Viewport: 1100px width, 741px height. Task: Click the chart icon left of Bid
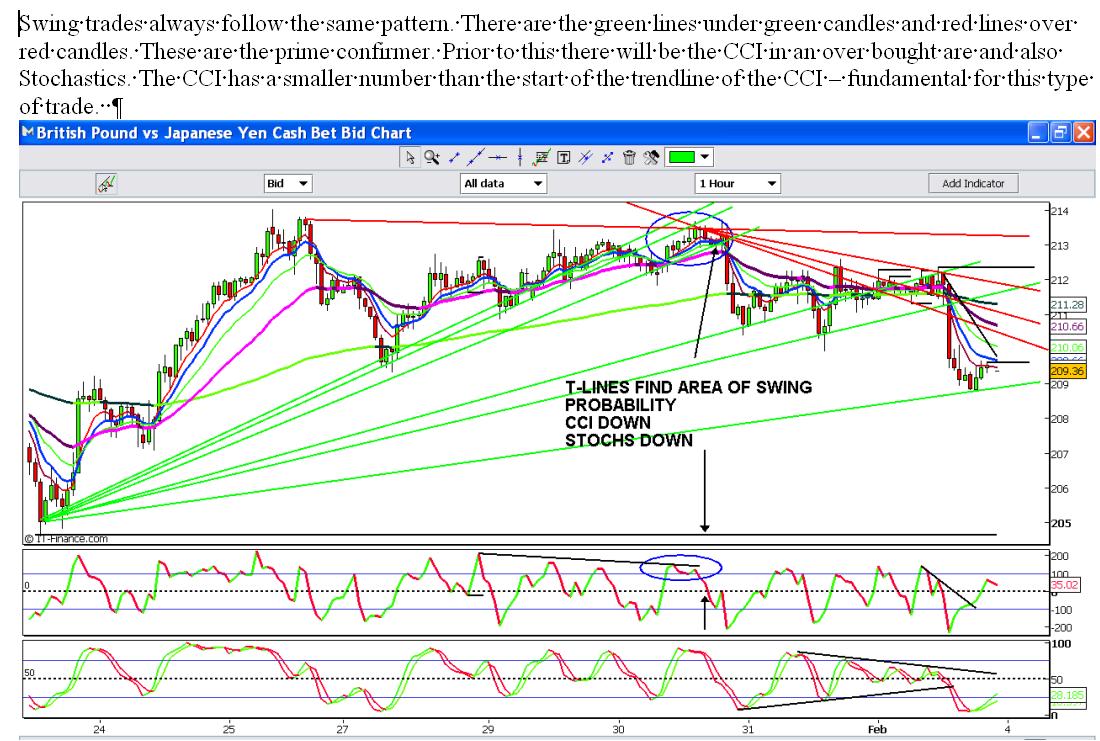pos(106,184)
